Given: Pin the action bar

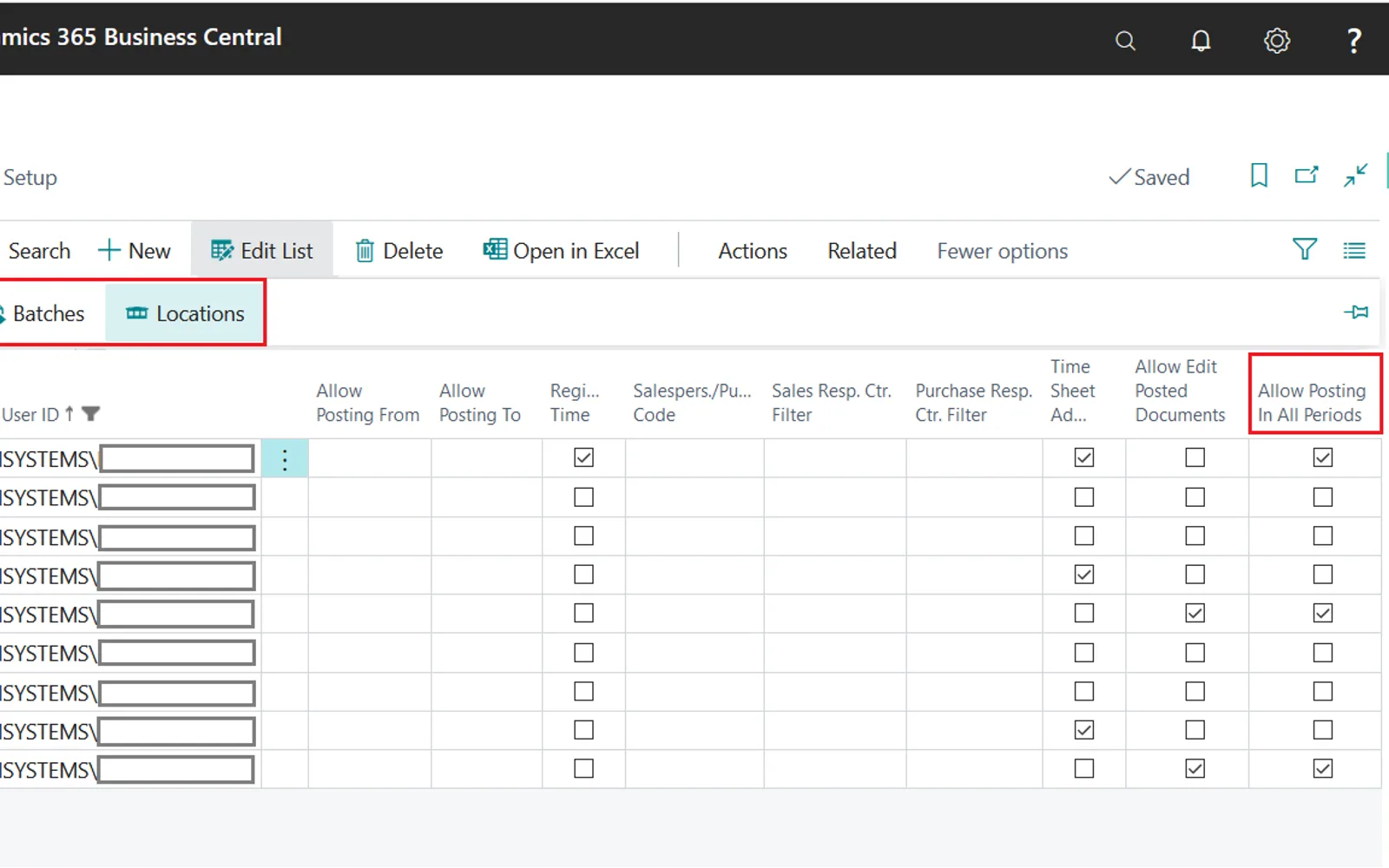Looking at the screenshot, I should pyautogui.click(x=1355, y=312).
